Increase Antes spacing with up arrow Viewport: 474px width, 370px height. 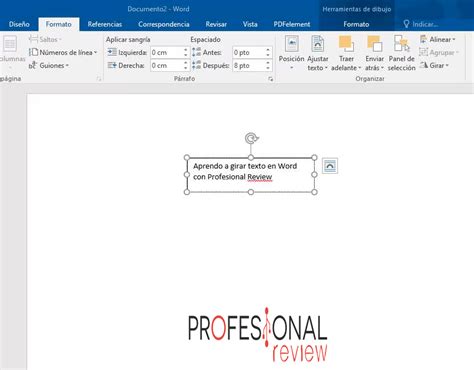(268, 50)
